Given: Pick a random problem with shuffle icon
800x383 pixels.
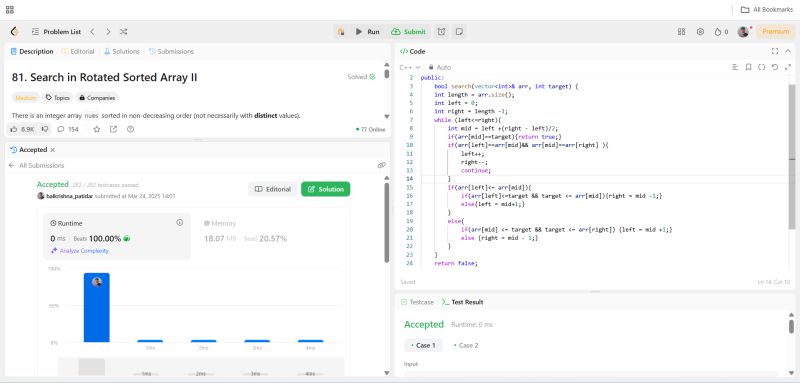Looking at the screenshot, I should (x=123, y=32).
